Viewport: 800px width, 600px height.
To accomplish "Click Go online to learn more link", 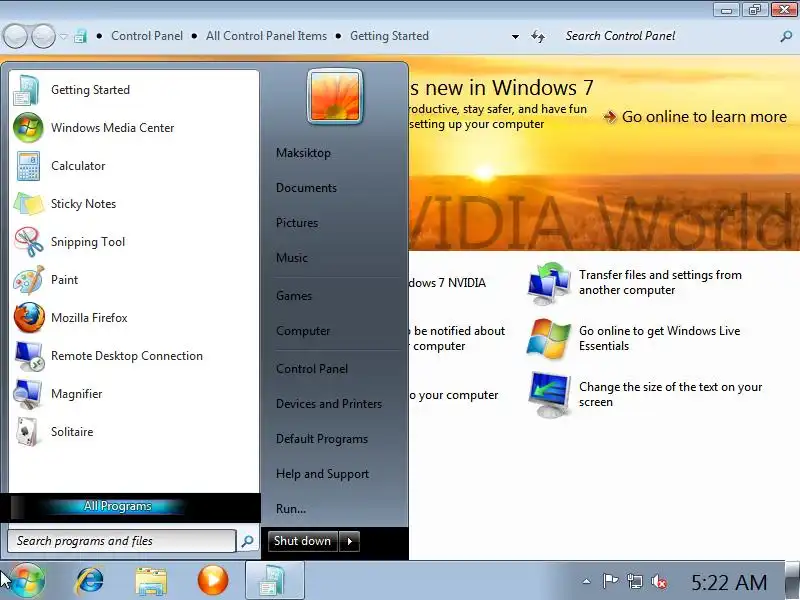I will (x=704, y=117).
